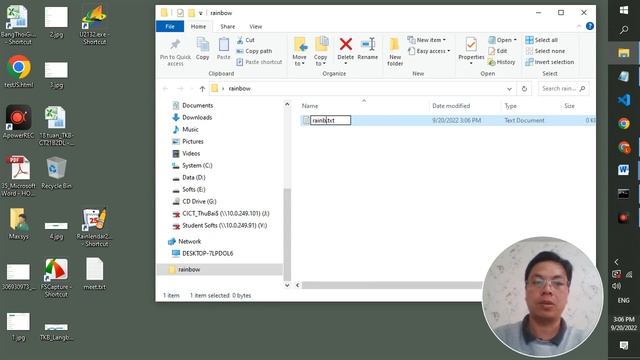Viewport: 640px width, 360px height.
Task: Click Select none
Action: click(x=545, y=51)
